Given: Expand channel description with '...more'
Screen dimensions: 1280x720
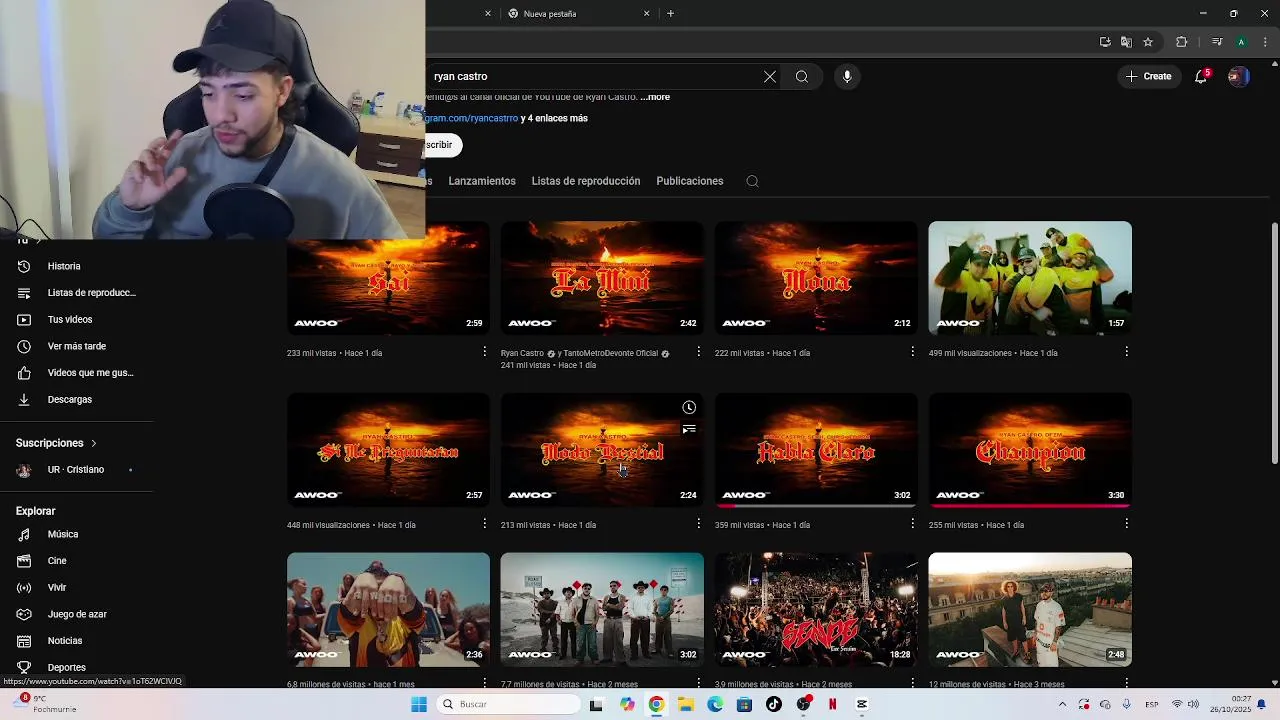Looking at the screenshot, I should tap(655, 97).
